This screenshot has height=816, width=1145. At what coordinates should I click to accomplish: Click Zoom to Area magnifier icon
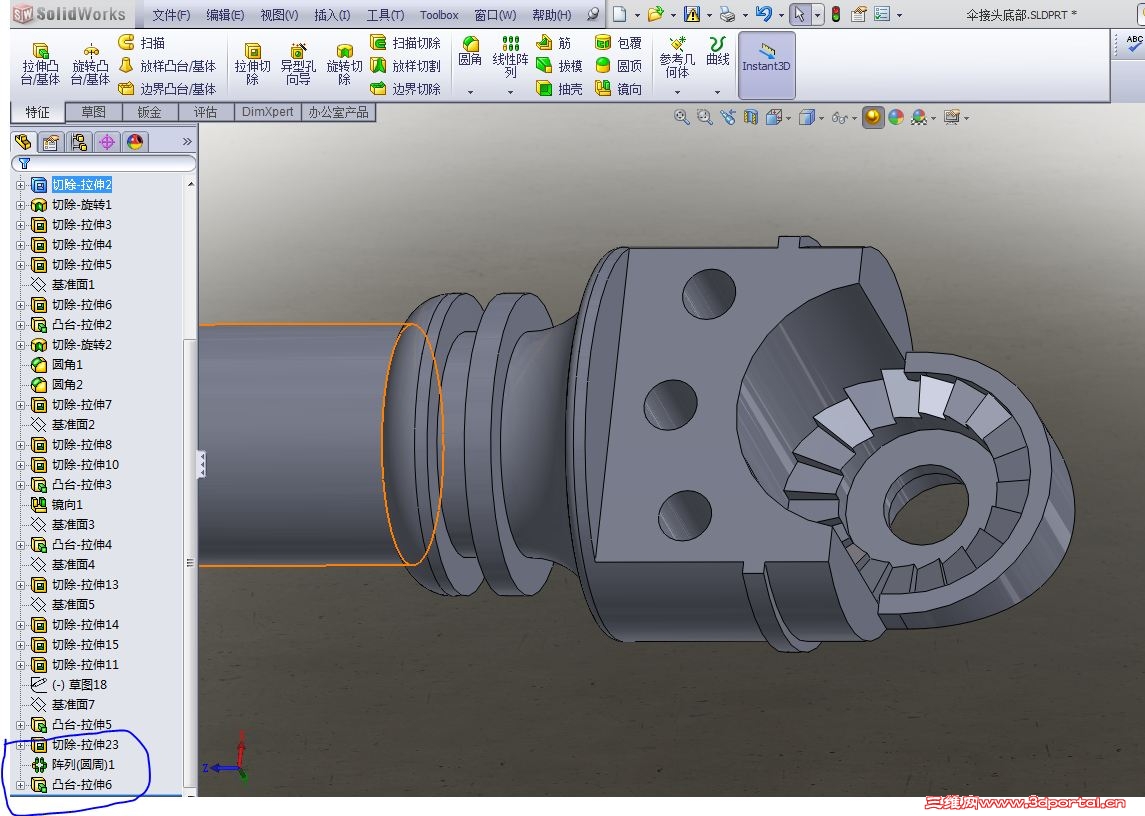[x=705, y=117]
